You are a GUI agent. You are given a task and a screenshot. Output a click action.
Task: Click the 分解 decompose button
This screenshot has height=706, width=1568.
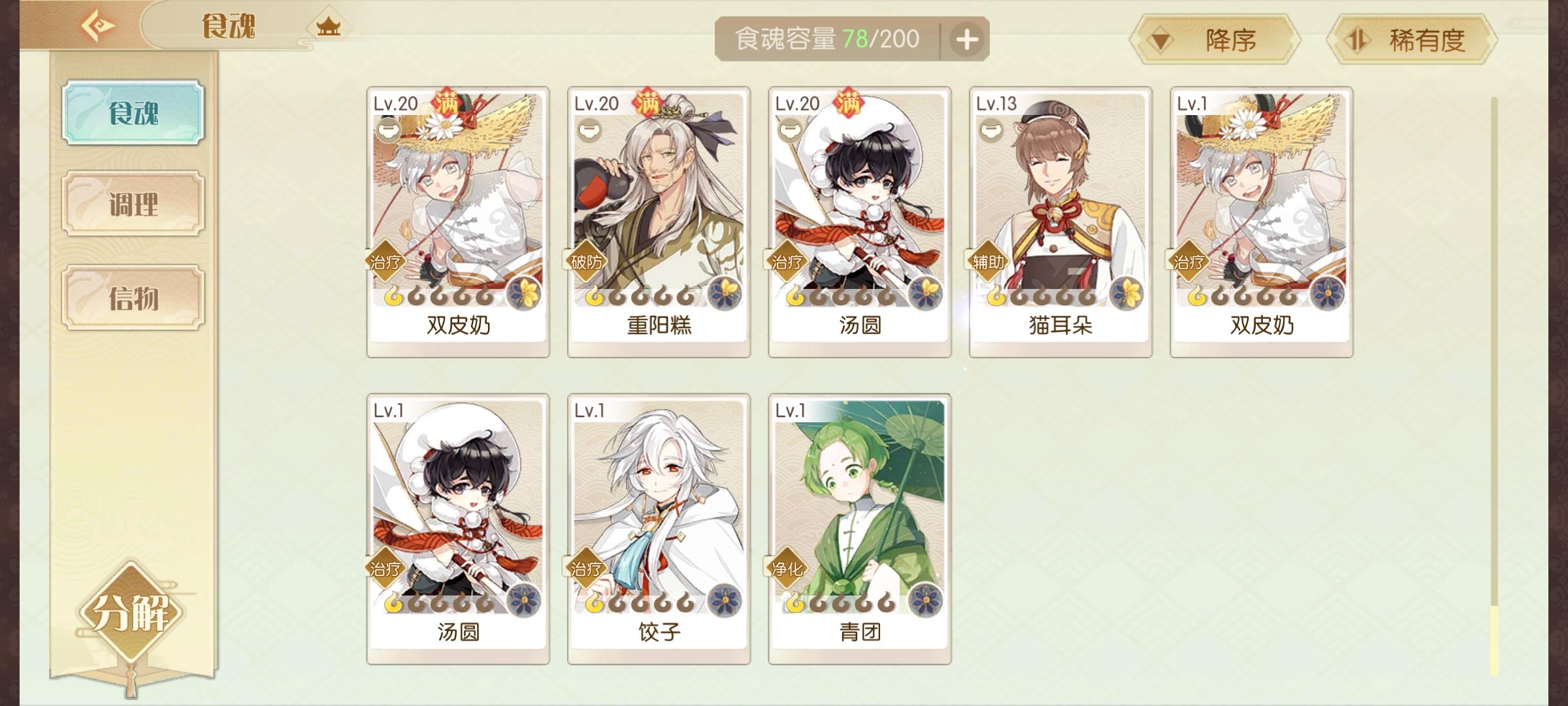click(131, 613)
